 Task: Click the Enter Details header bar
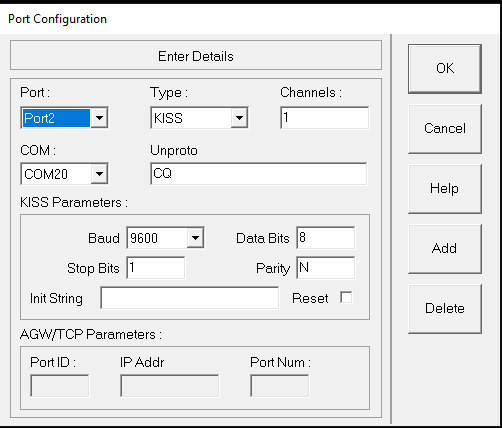pos(196,55)
